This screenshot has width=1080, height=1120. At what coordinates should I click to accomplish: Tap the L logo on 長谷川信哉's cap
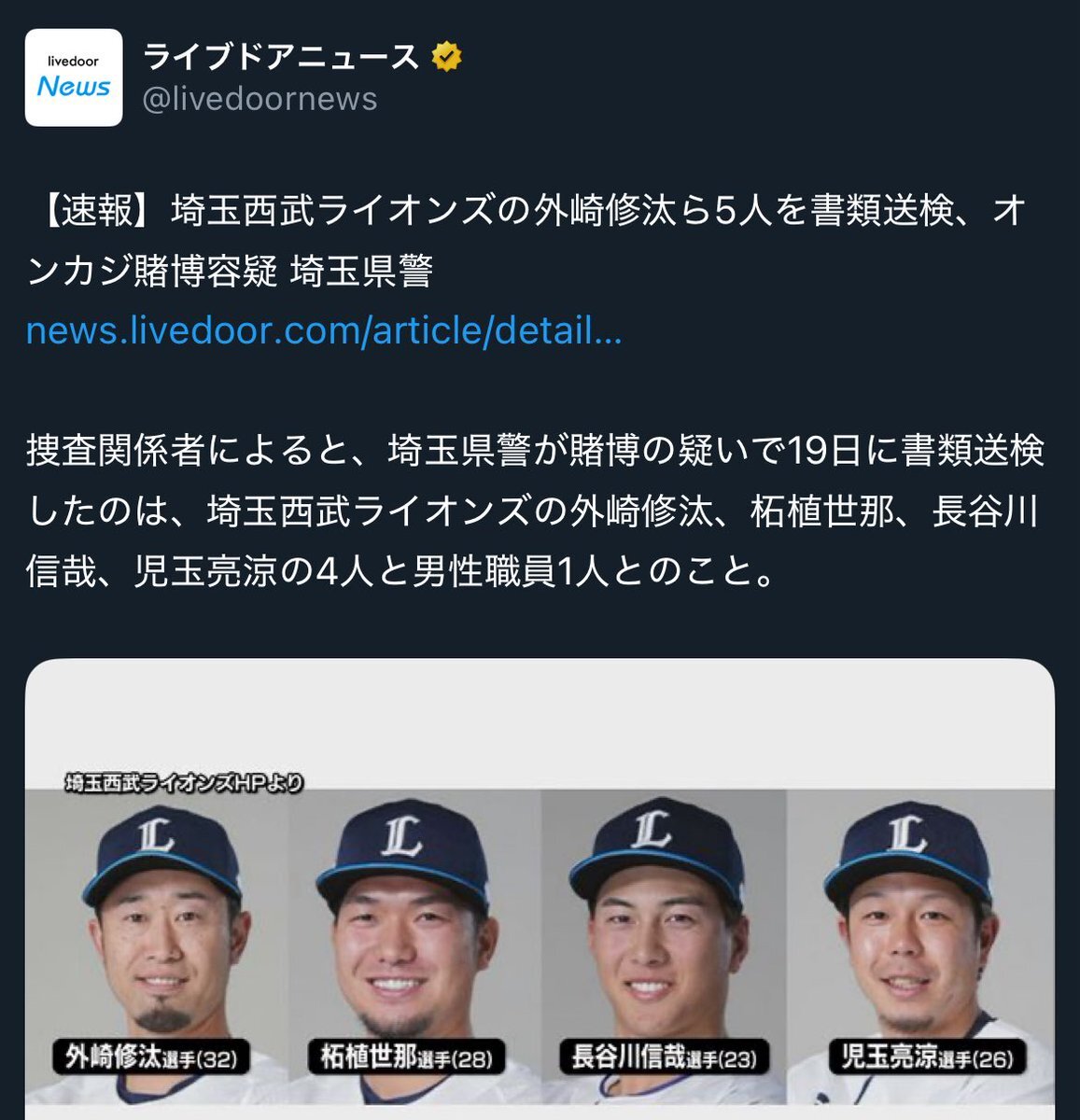click(x=652, y=829)
